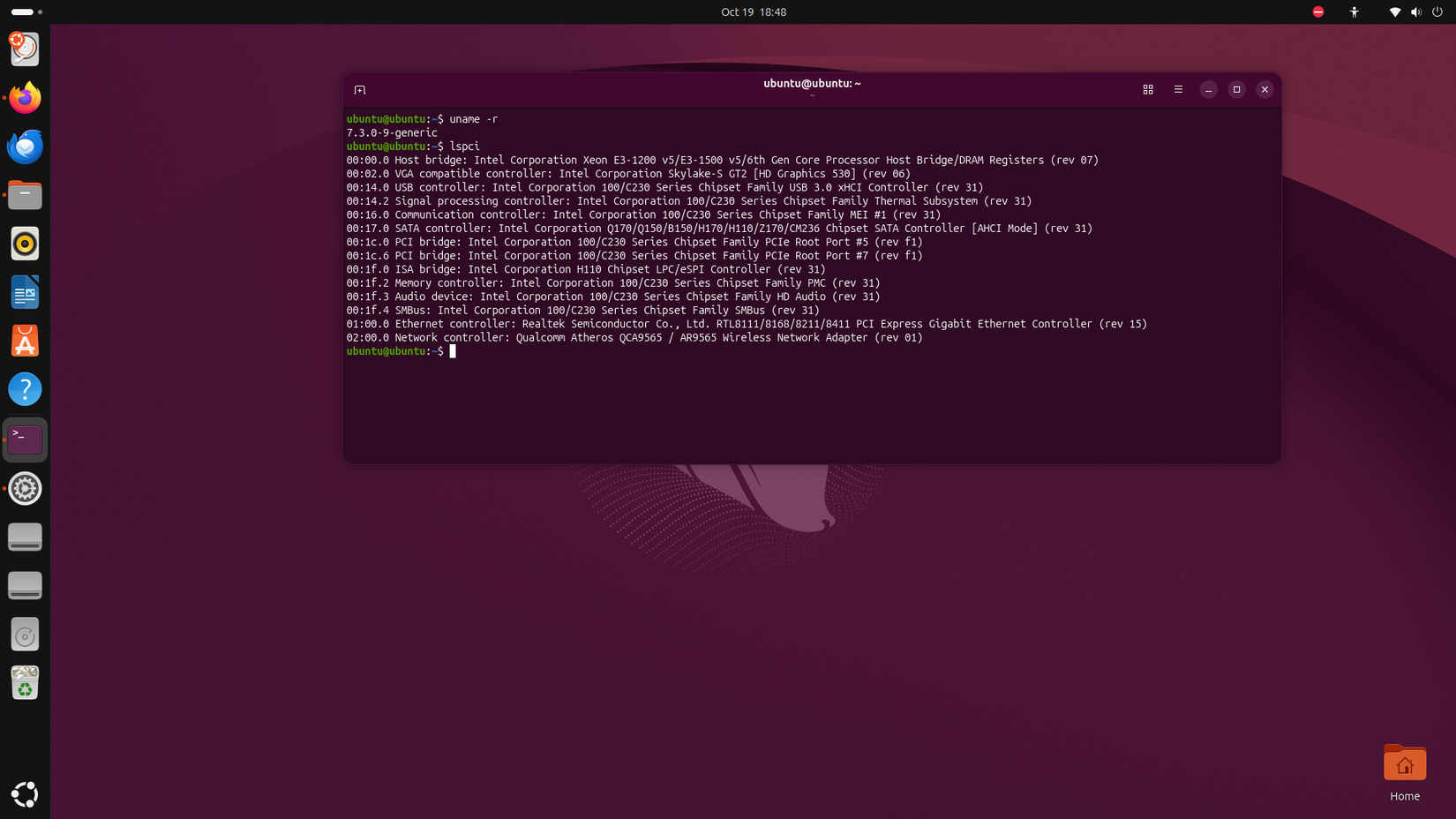
Task: Open the Home folder desktop icon
Action: tap(1405, 772)
